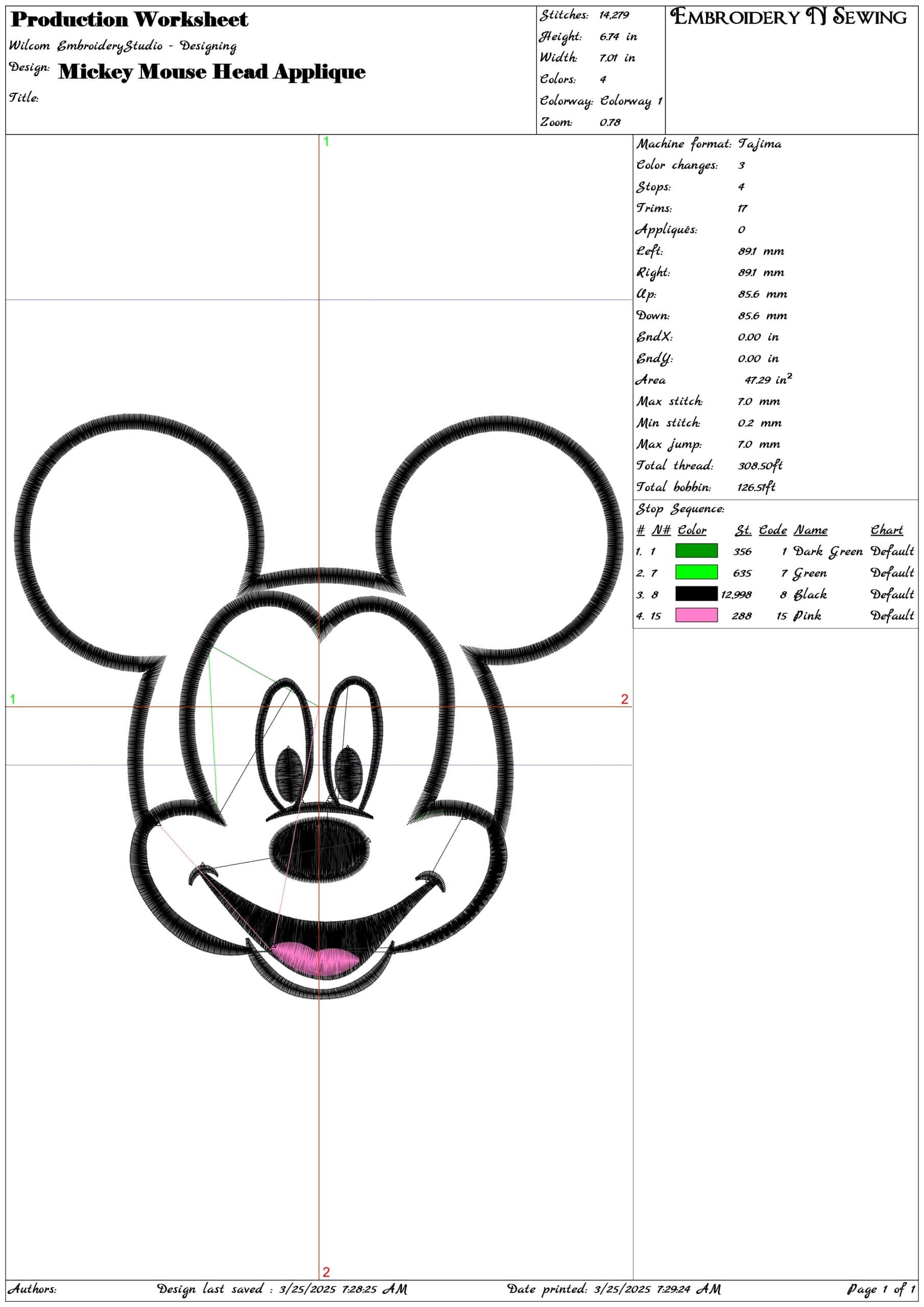Viewport: 924px width, 1307px height.
Task: Select the design name 'Mickey Mouse Head Applique'
Action: tap(212, 72)
